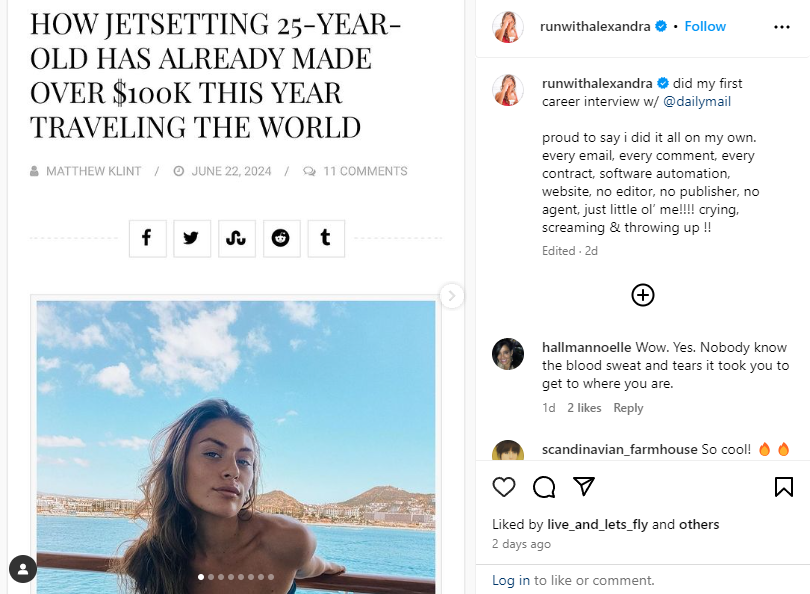The height and width of the screenshot is (594, 810).
Task: Open runwithalexandra's profile picture in the header
Action: [508, 27]
